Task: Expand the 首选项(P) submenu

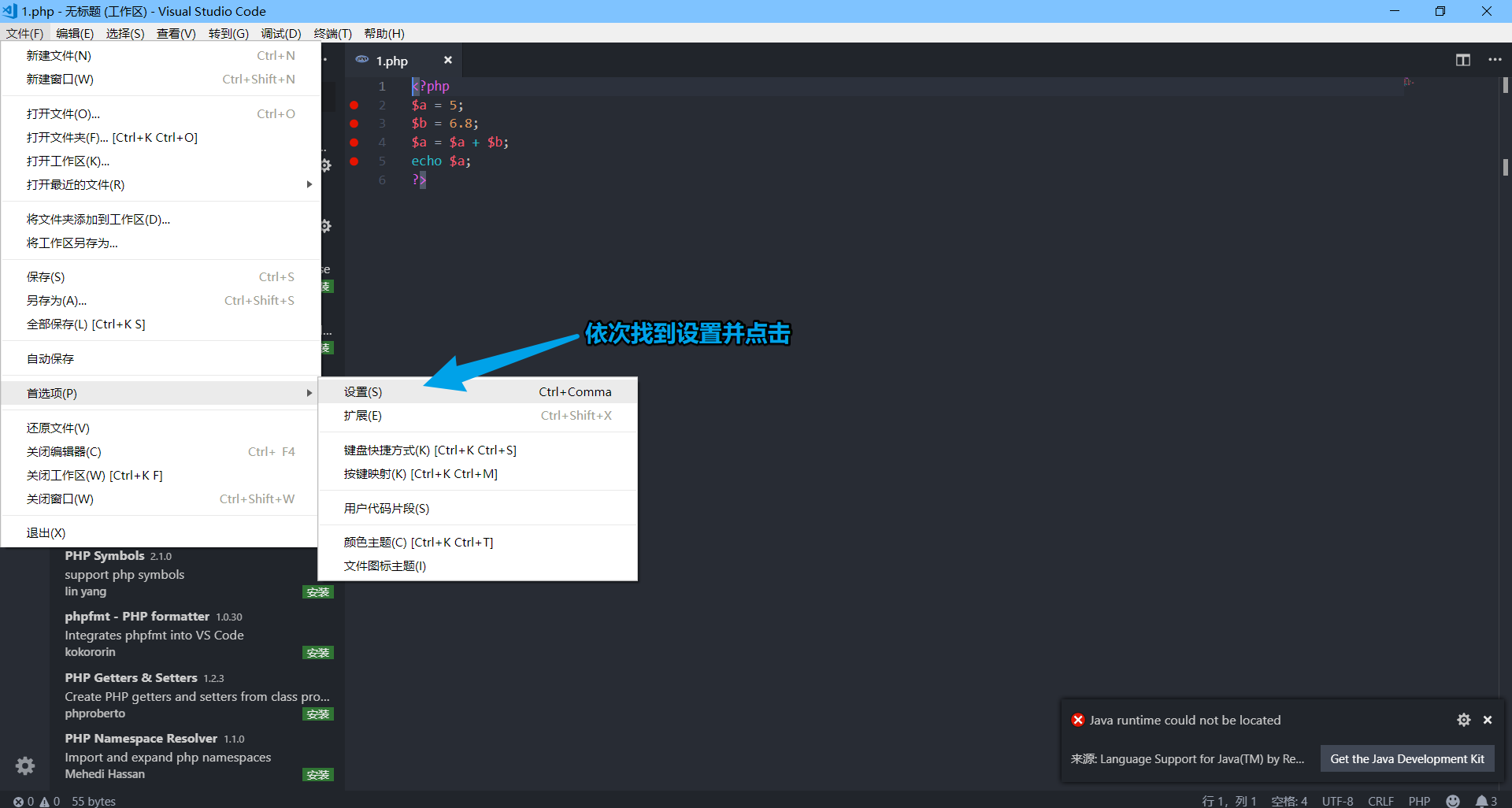Action: (161, 393)
